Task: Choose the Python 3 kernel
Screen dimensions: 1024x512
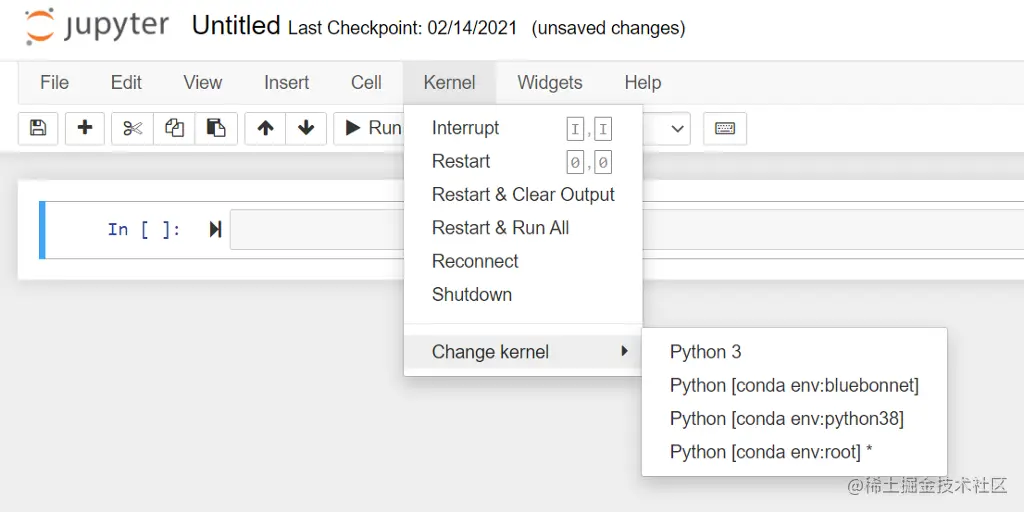Action: (x=706, y=352)
